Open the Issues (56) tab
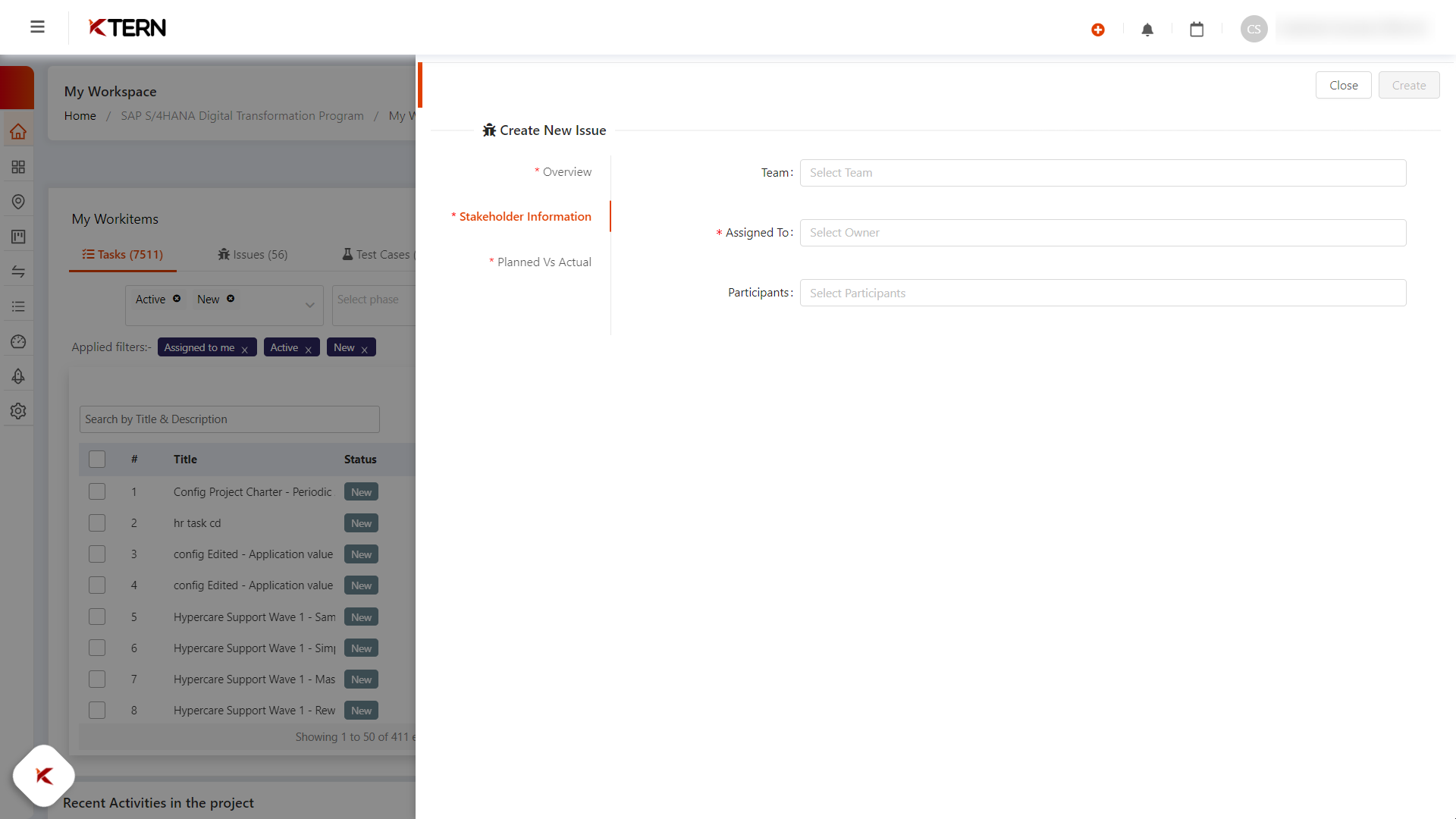 [x=253, y=255]
